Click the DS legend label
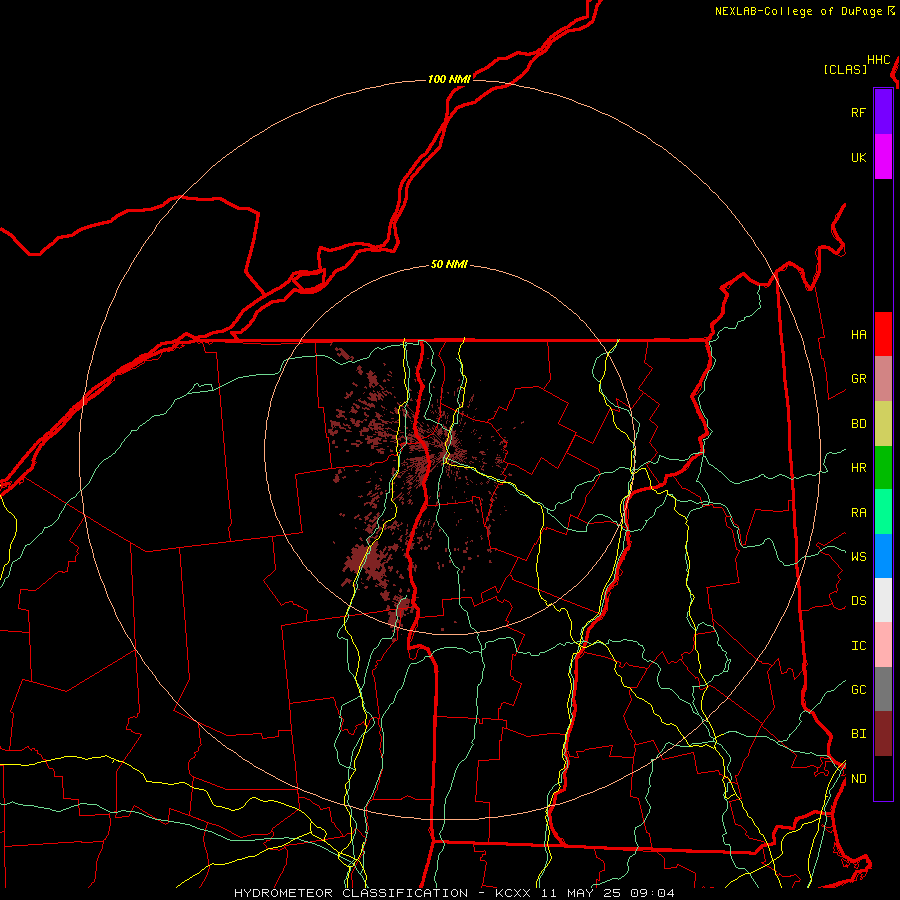This screenshot has width=900, height=900. click(858, 601)
